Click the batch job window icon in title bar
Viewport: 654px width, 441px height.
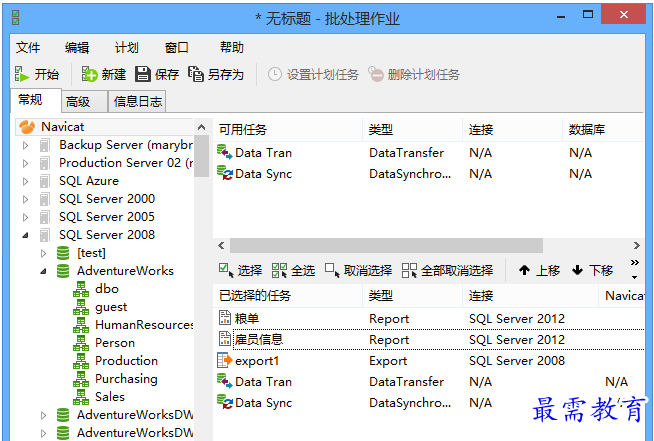point(16,18)
